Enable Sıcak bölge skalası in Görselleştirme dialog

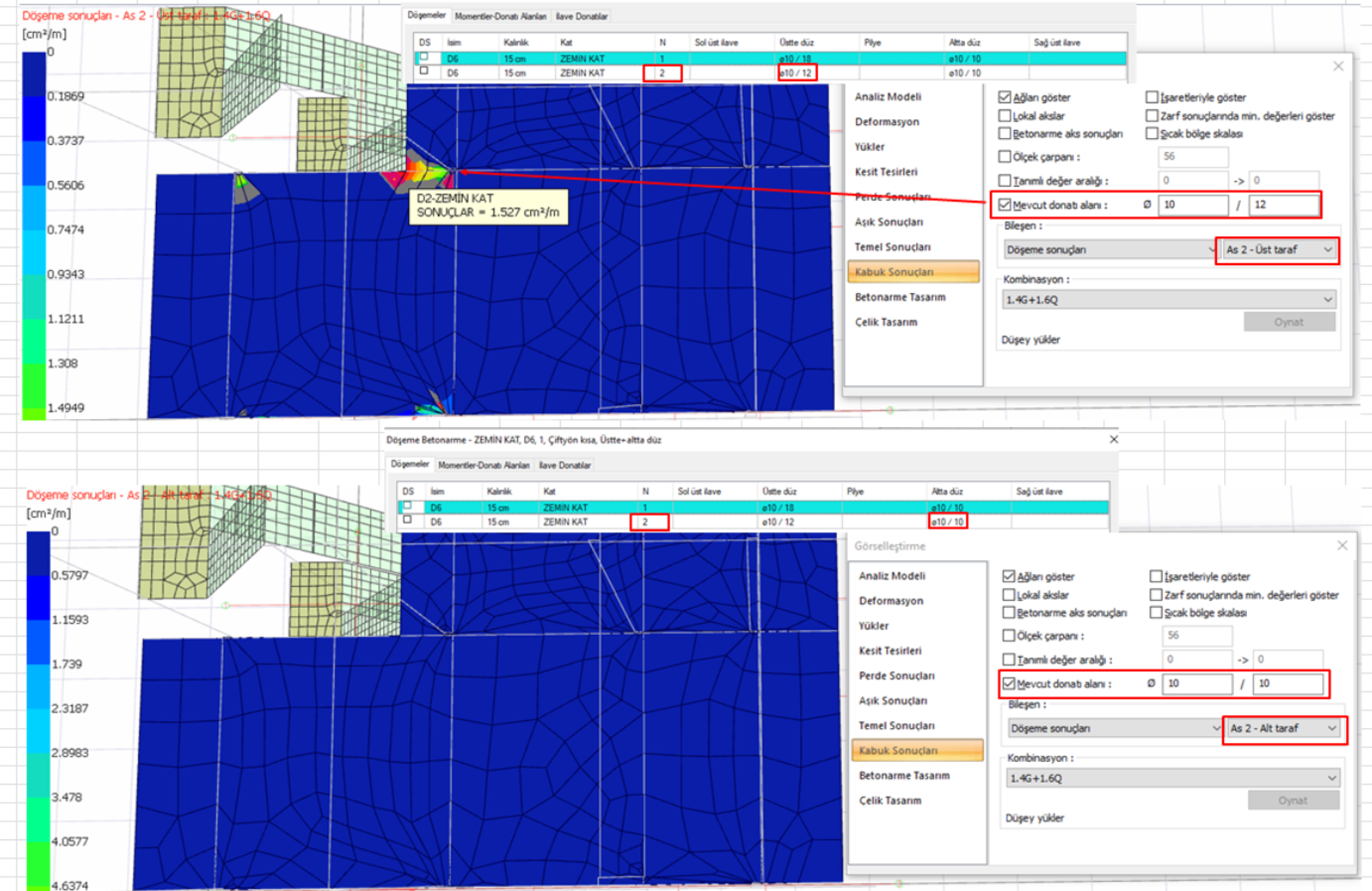(1155, 612)
